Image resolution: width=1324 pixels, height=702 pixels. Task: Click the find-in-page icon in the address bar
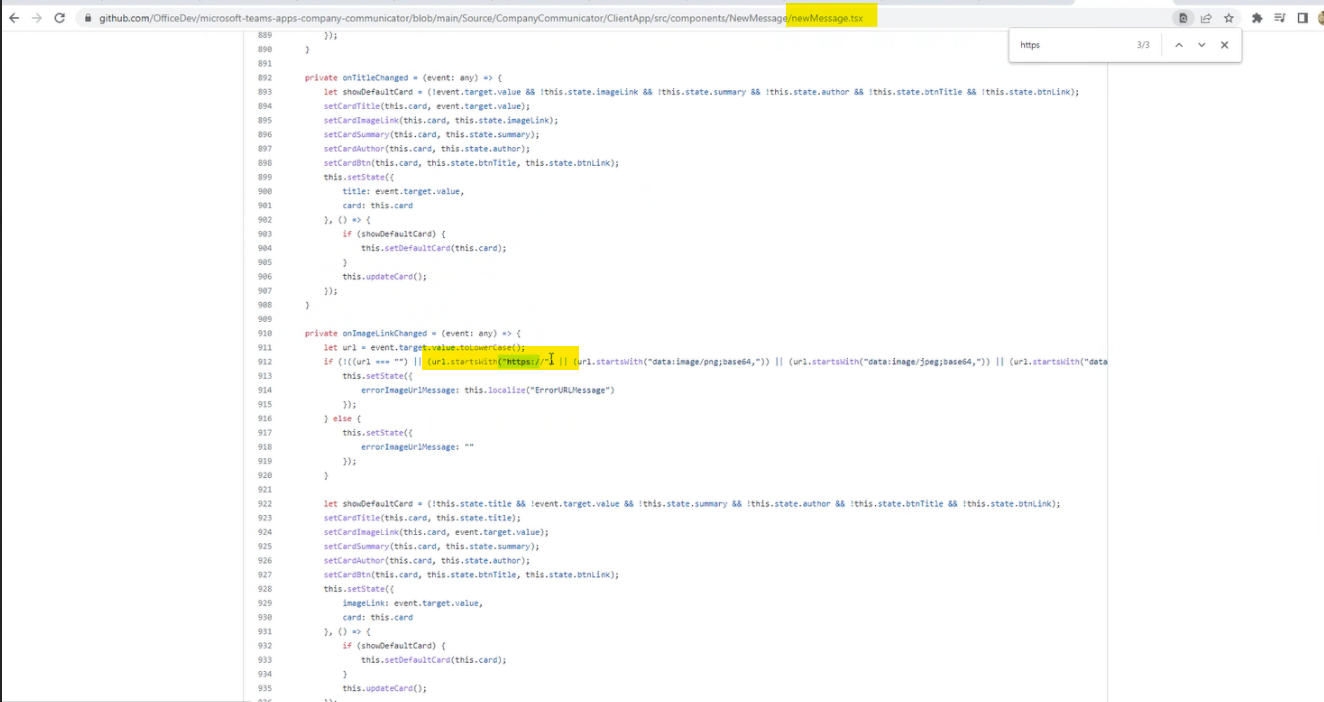coord(1183,17)
